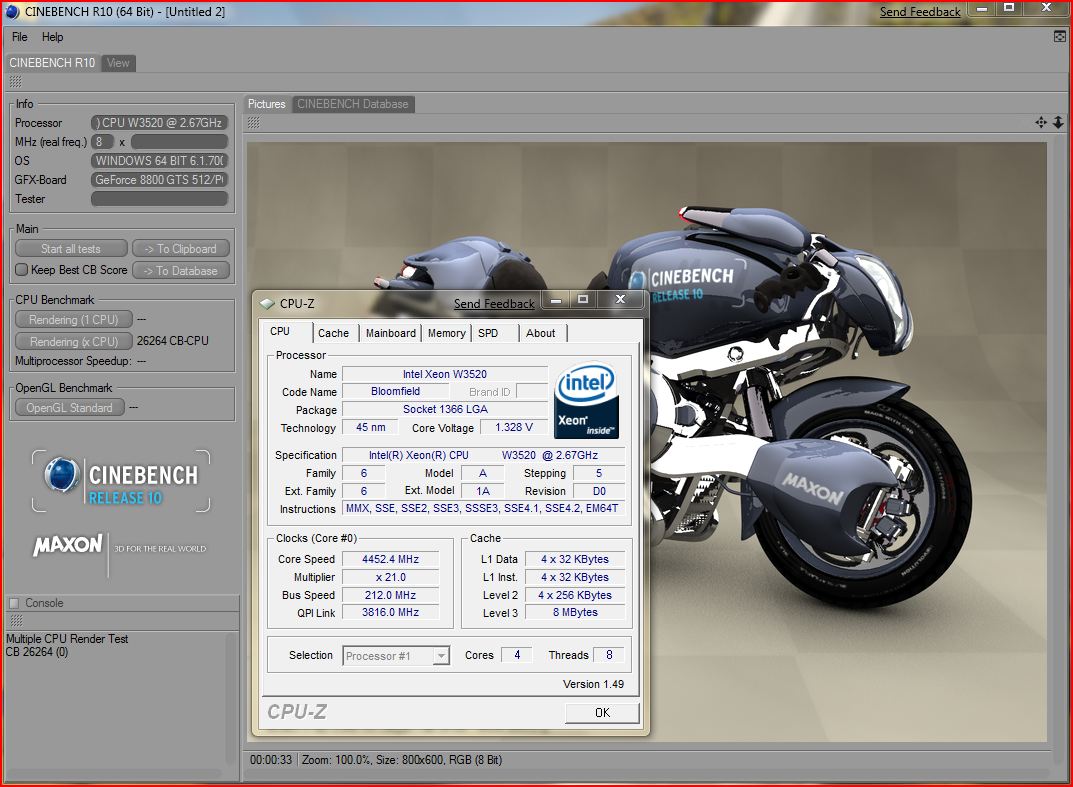Click the empty real frequency field
Screen dimensions: 1073x787
click(x=179, y=142)
